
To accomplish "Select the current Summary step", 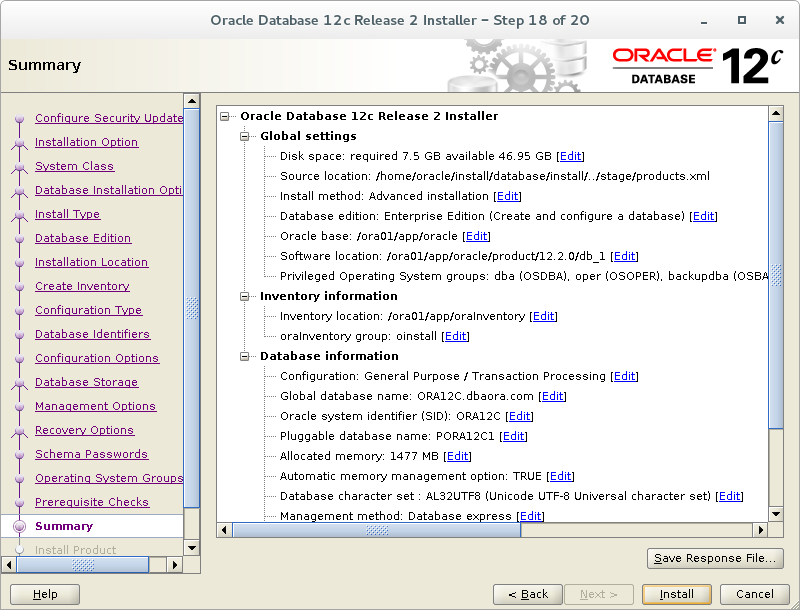I will point(64,526).
